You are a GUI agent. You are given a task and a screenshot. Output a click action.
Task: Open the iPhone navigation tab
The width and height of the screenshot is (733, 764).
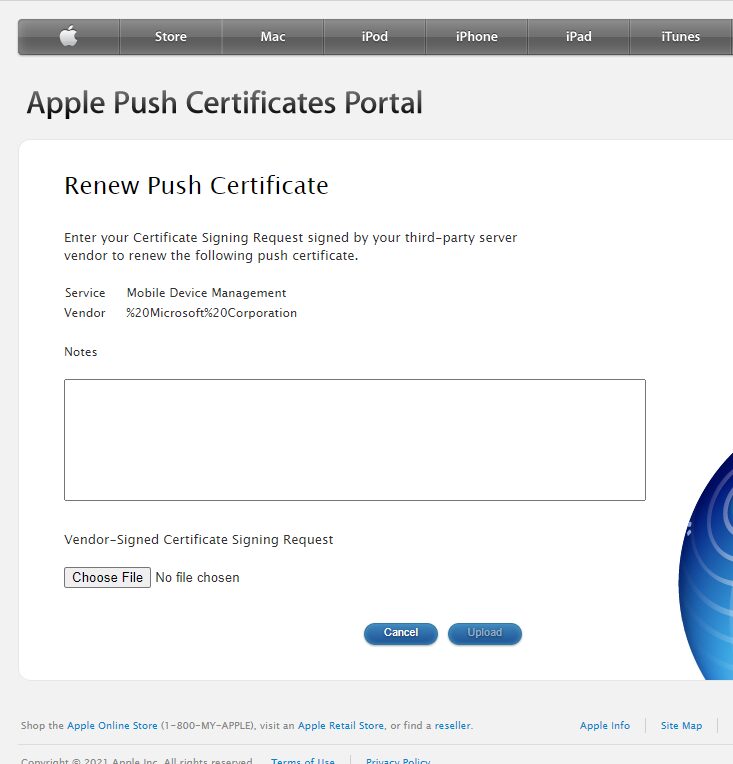(476, 37)
